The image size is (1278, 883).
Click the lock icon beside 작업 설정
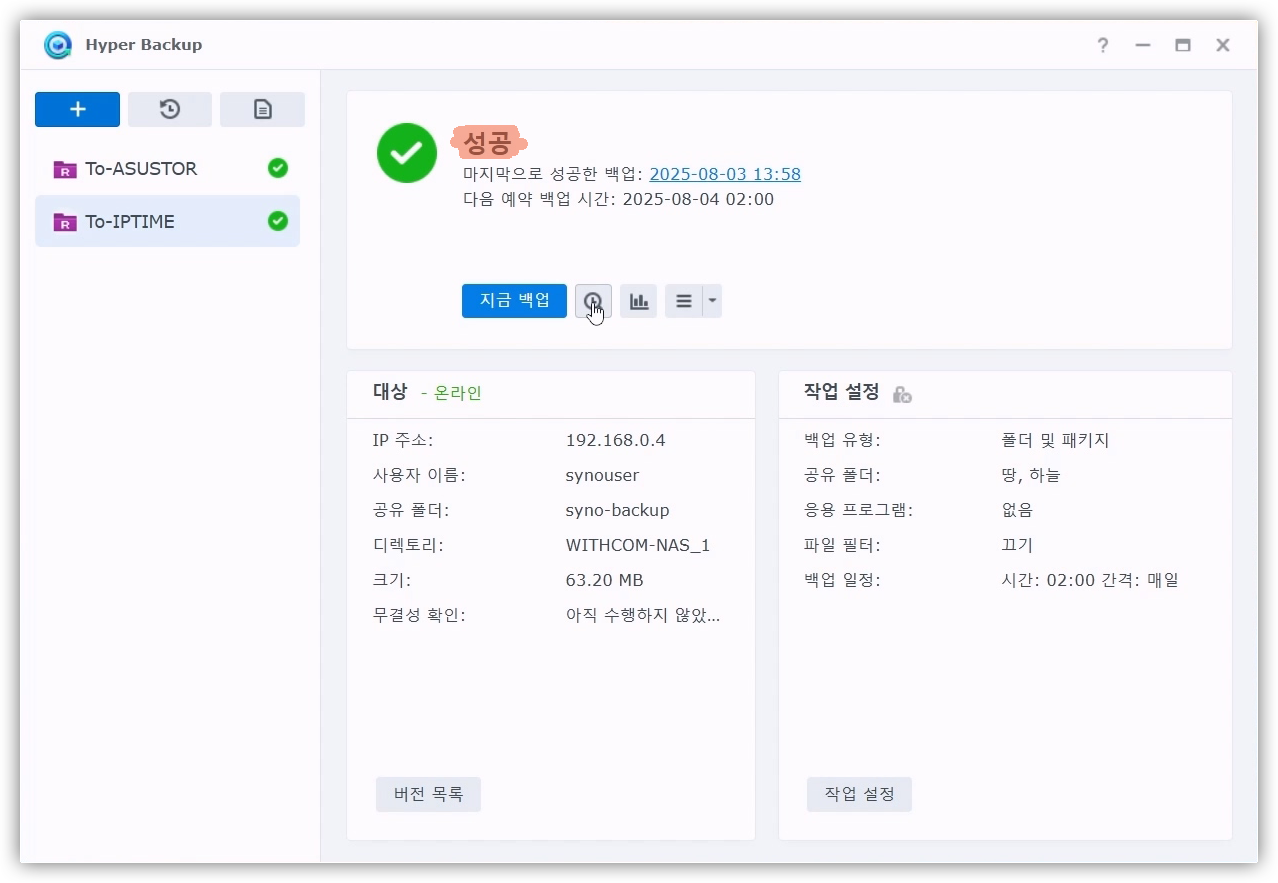point(902,394)
